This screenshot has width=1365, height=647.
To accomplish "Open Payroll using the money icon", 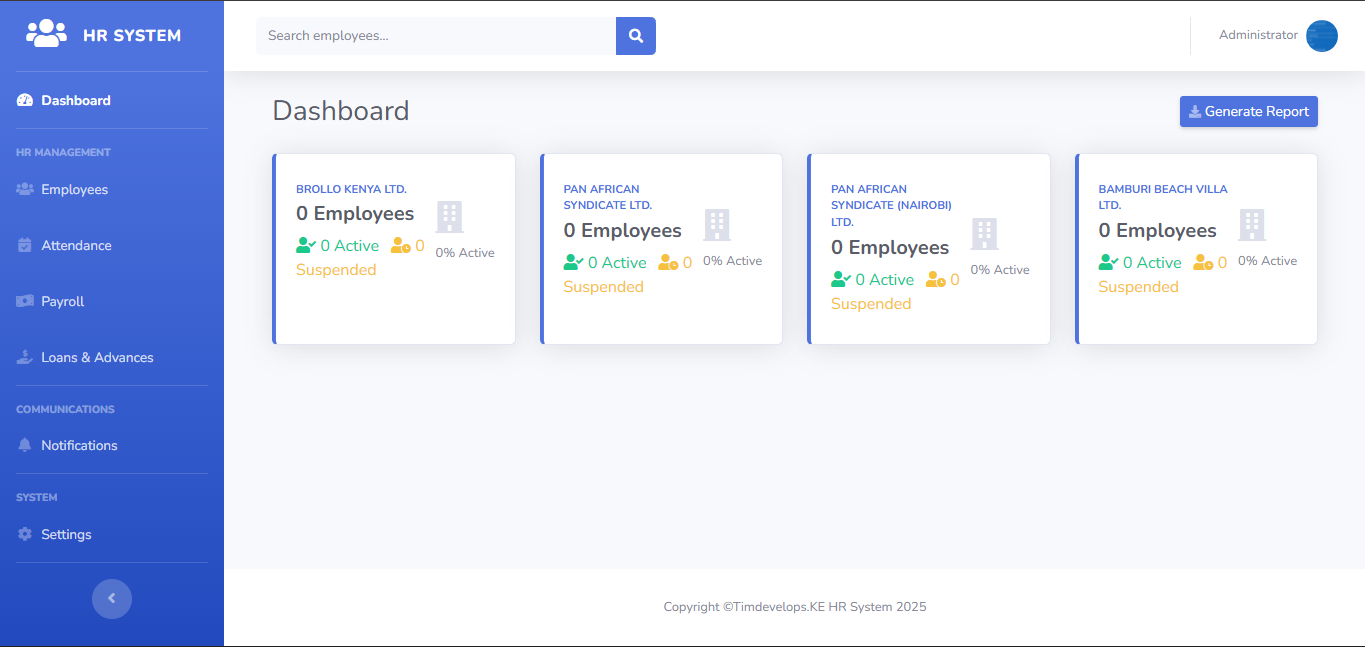I will pos(23,301).
